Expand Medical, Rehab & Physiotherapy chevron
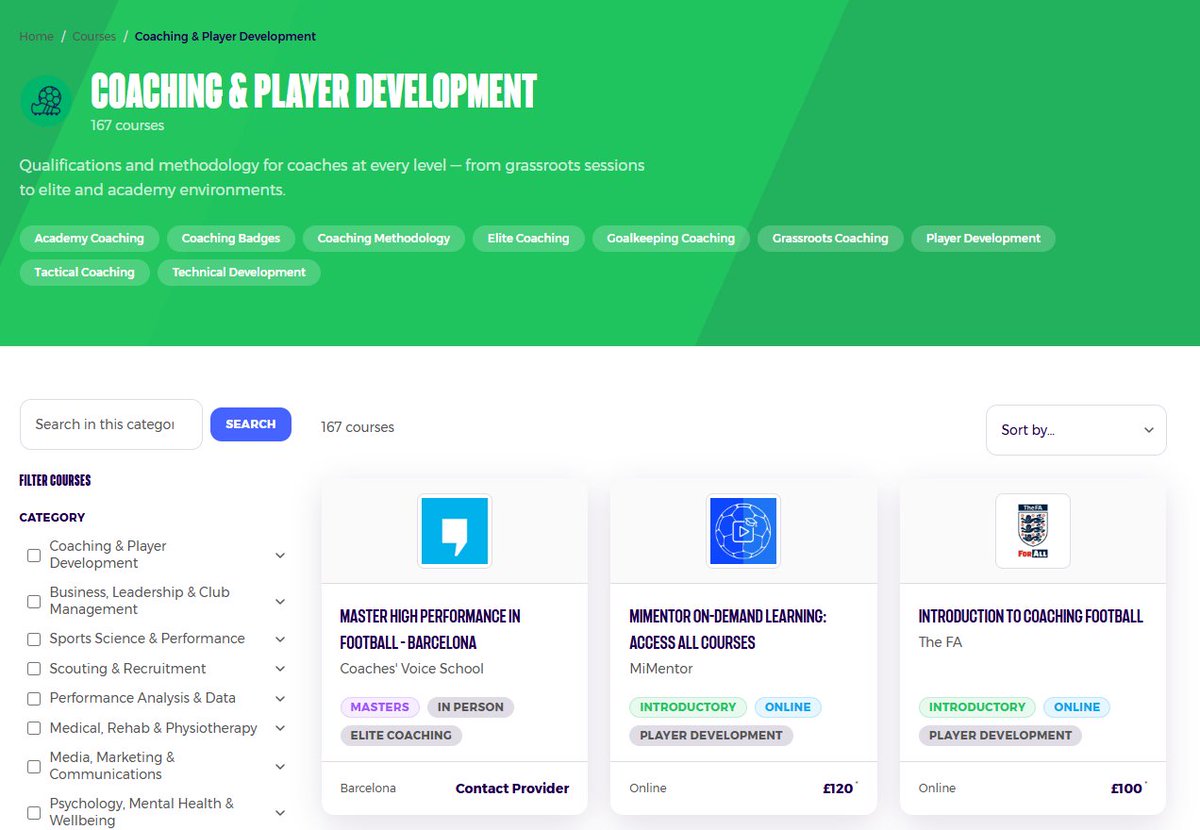Image resolution: width=1200 pixels, height=830 pixels. (280, 728)
